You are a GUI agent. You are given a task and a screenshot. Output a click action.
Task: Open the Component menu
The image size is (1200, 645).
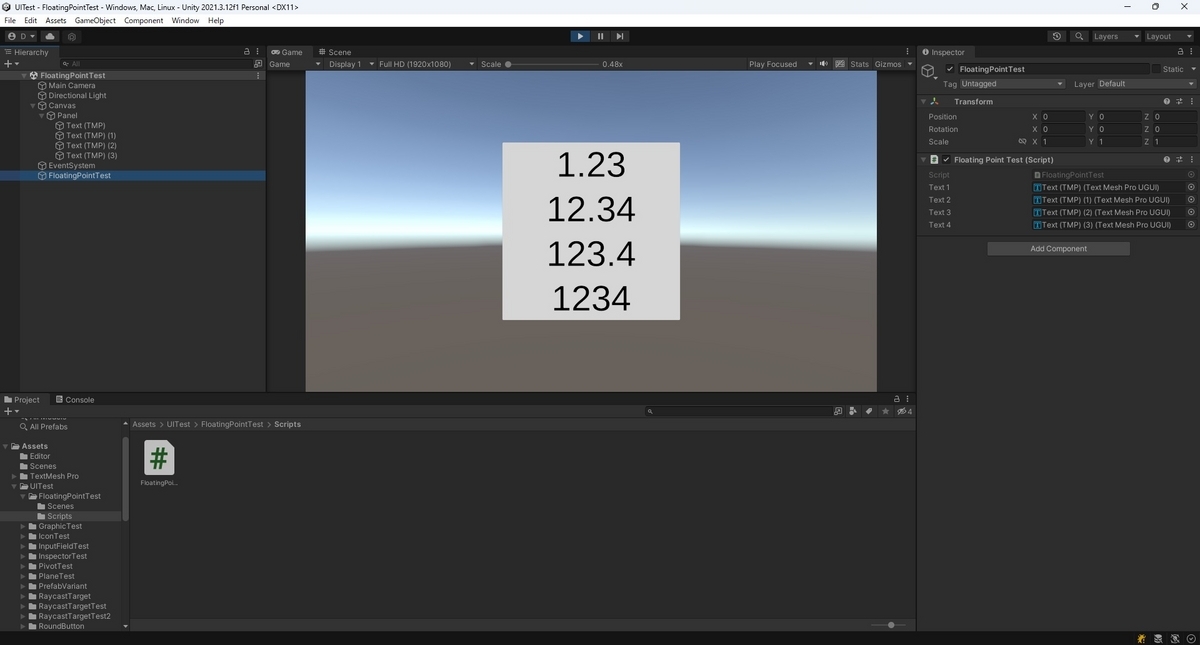click(x=143, y=20)
